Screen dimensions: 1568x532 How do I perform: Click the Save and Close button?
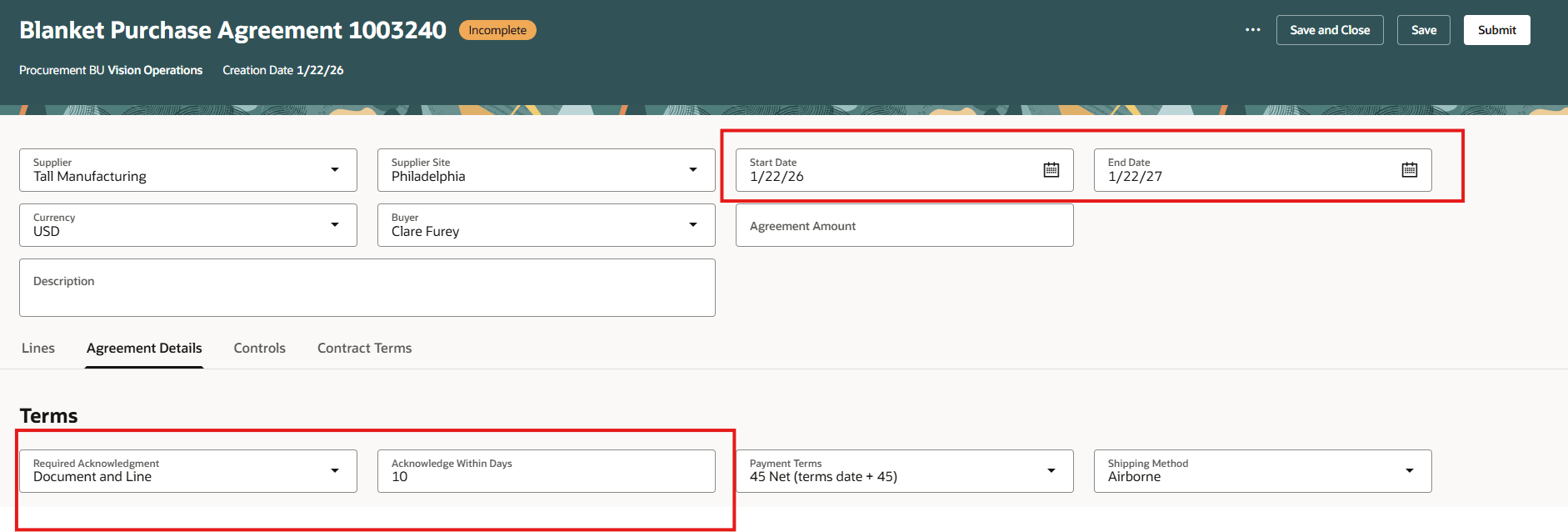[x=1330, y=30]
